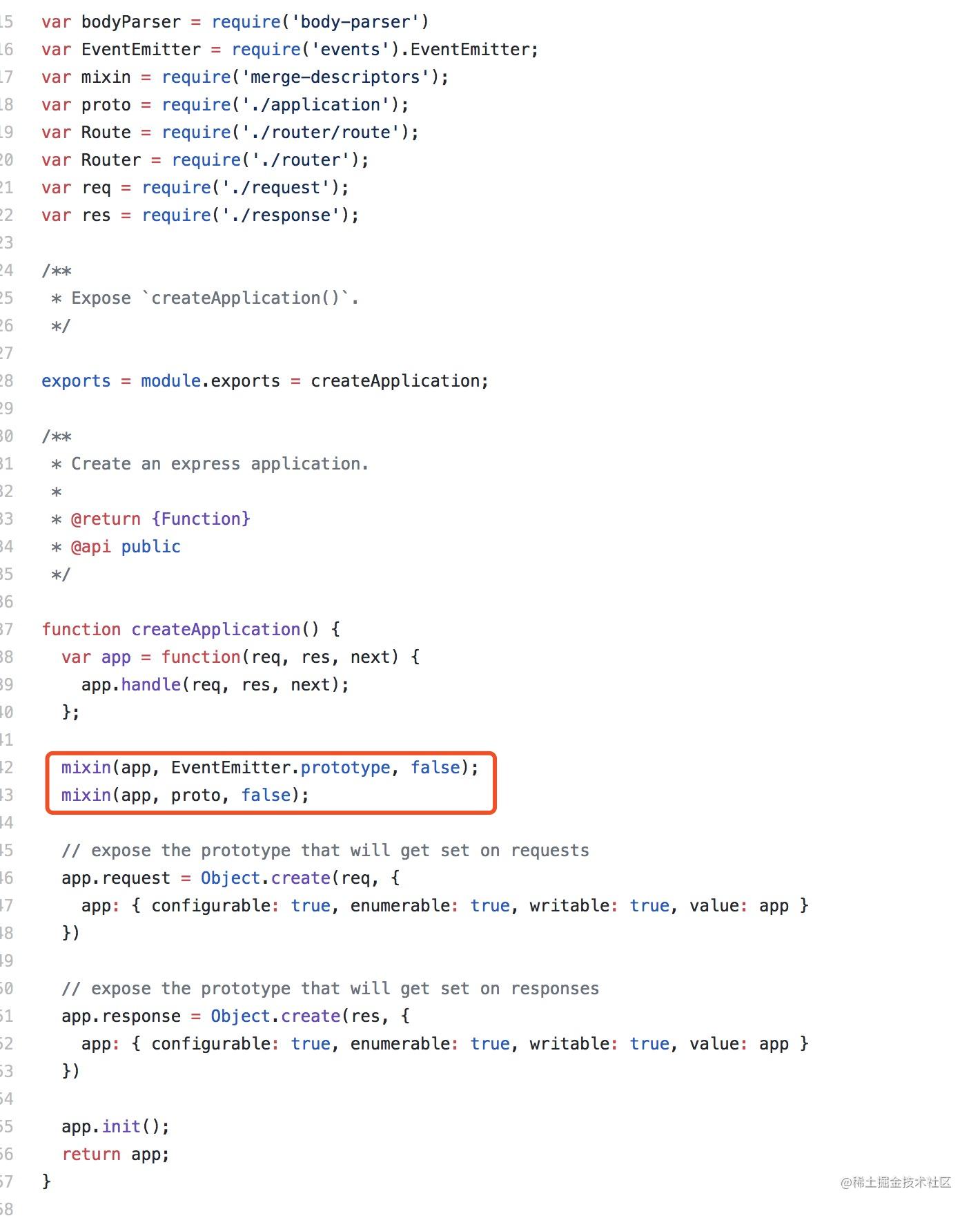The image size is (980, 1218).
Task: Click the 'merge-descriptors' string
Action: 335,77
